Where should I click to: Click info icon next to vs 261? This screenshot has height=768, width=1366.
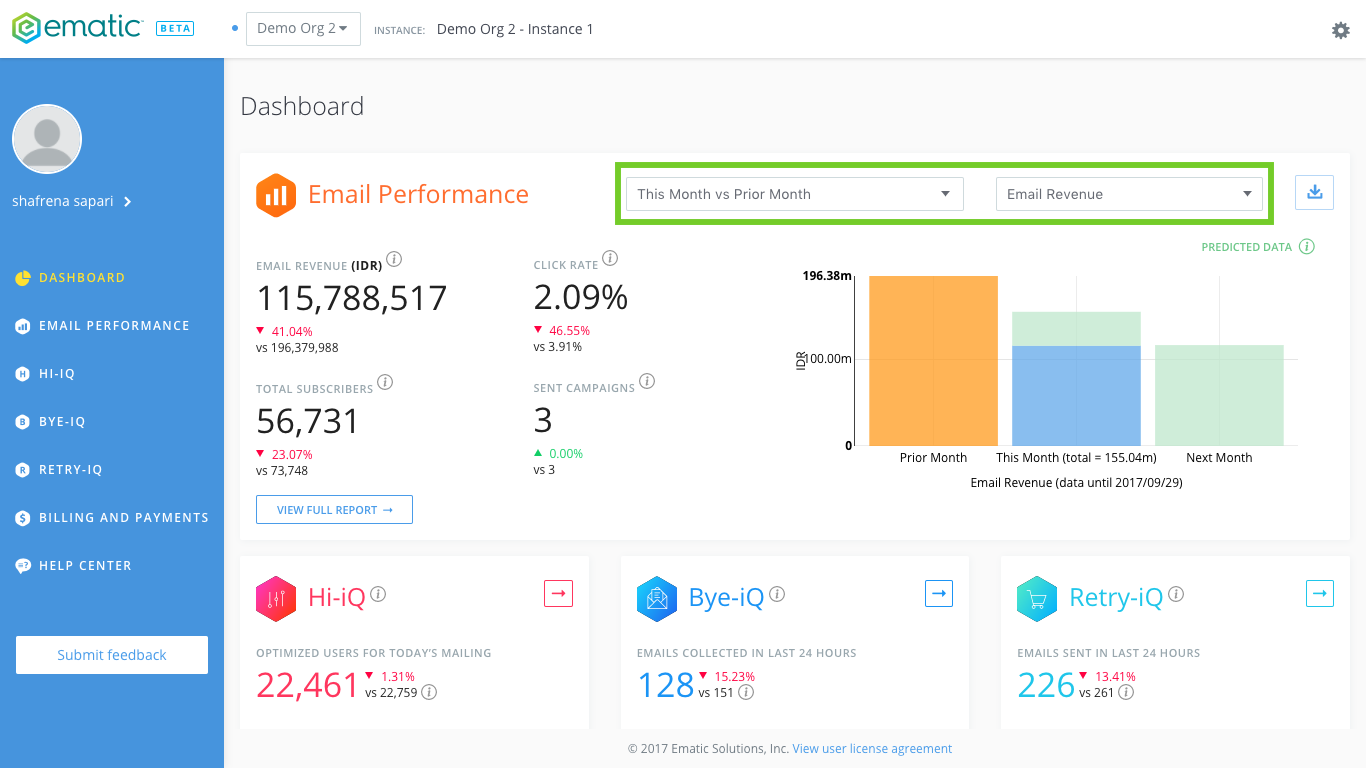click(1126, 692)
